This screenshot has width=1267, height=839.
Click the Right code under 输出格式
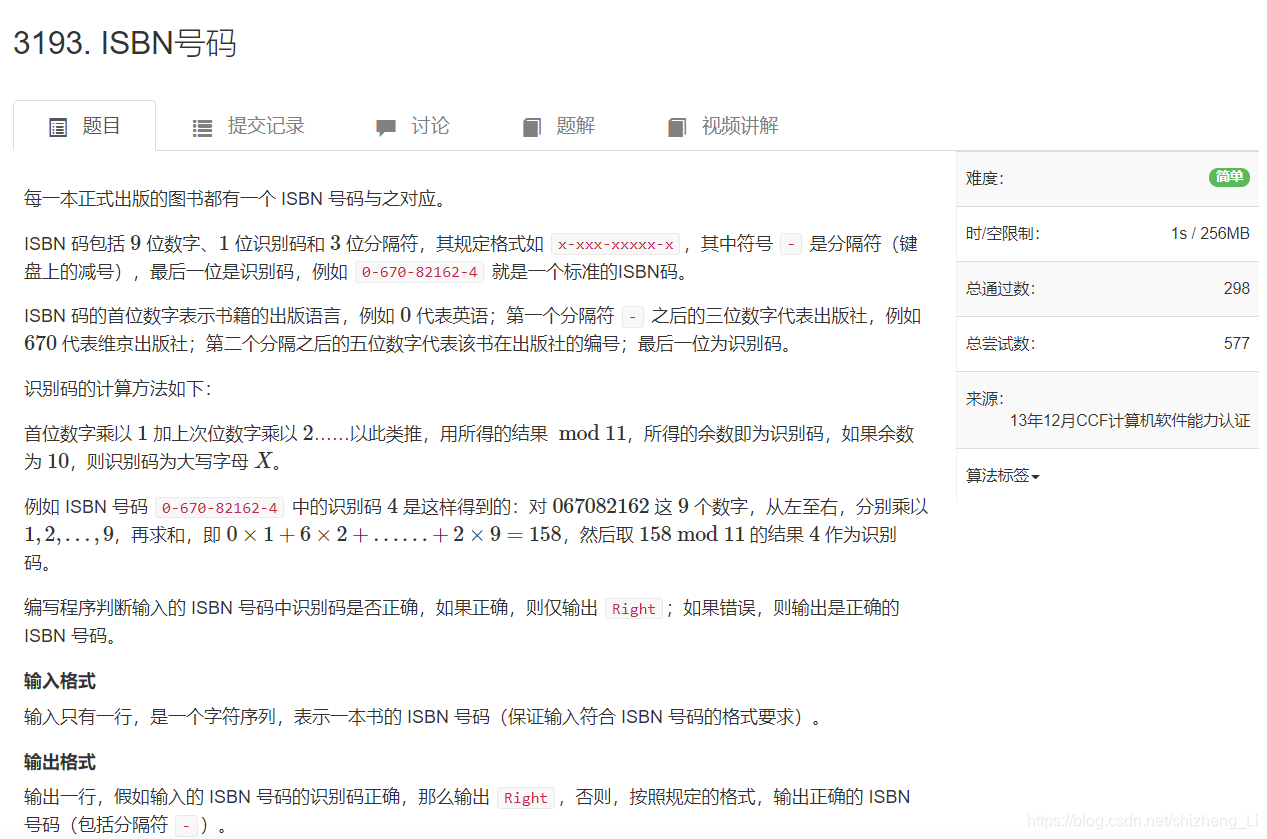(x=526, y=798)
